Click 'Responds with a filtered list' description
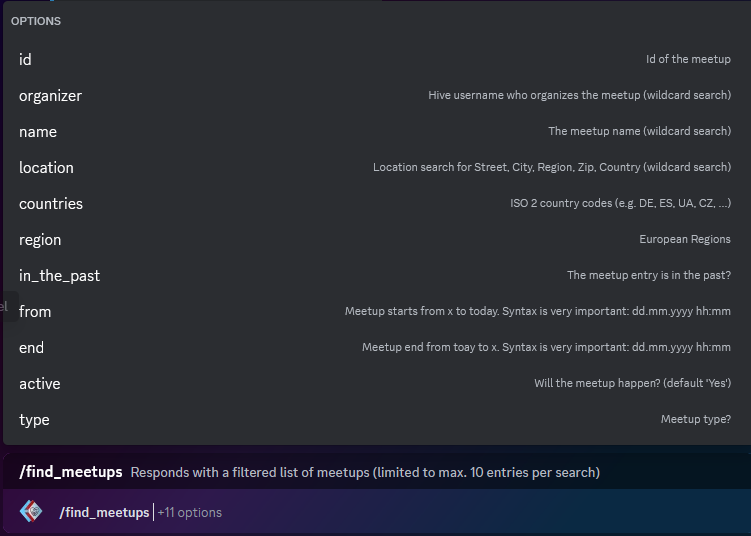The height and width of the screenshot is (536, 751). coord(365,472)
